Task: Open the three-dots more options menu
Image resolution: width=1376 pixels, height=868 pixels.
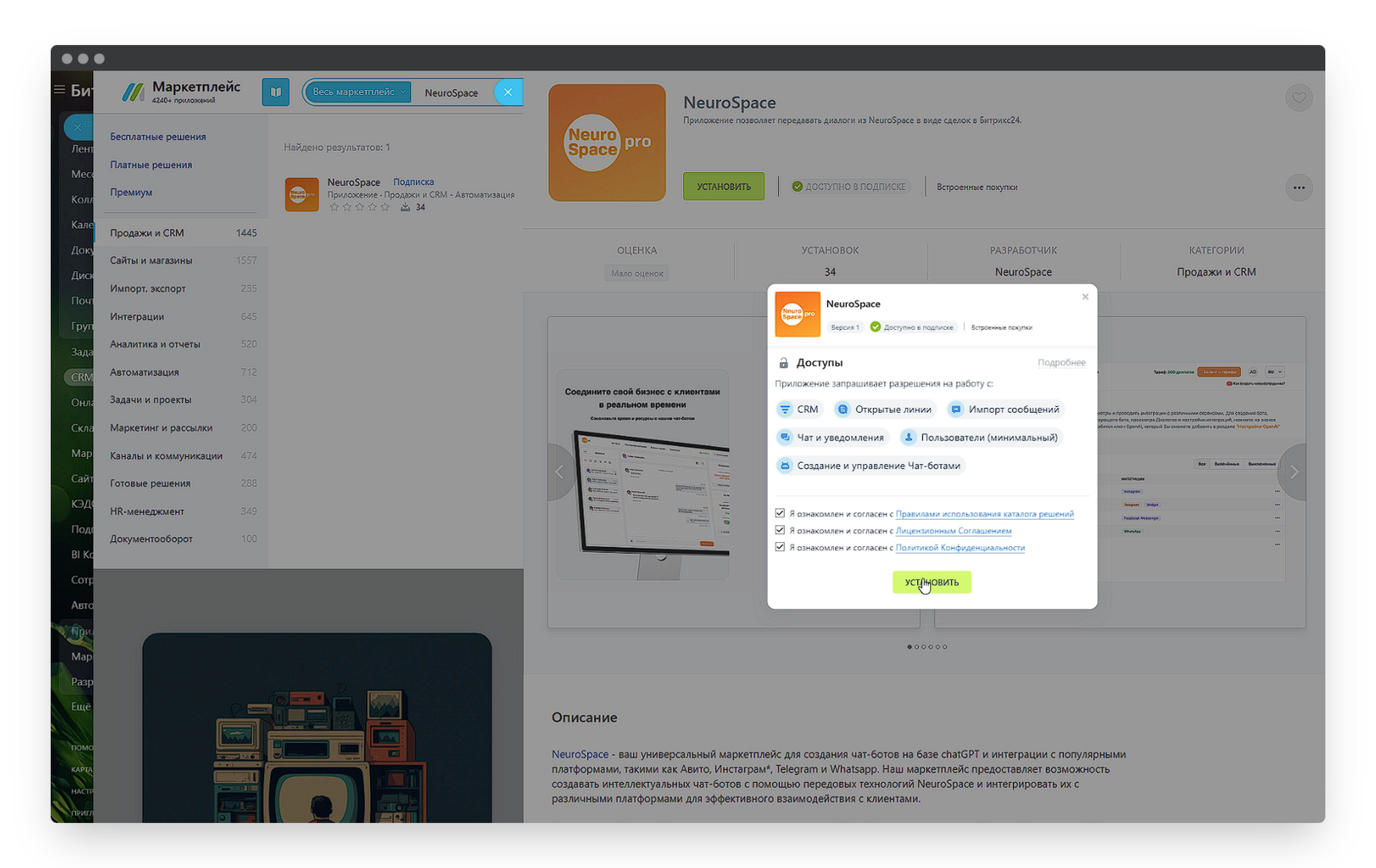Action: click(1299, 188)
